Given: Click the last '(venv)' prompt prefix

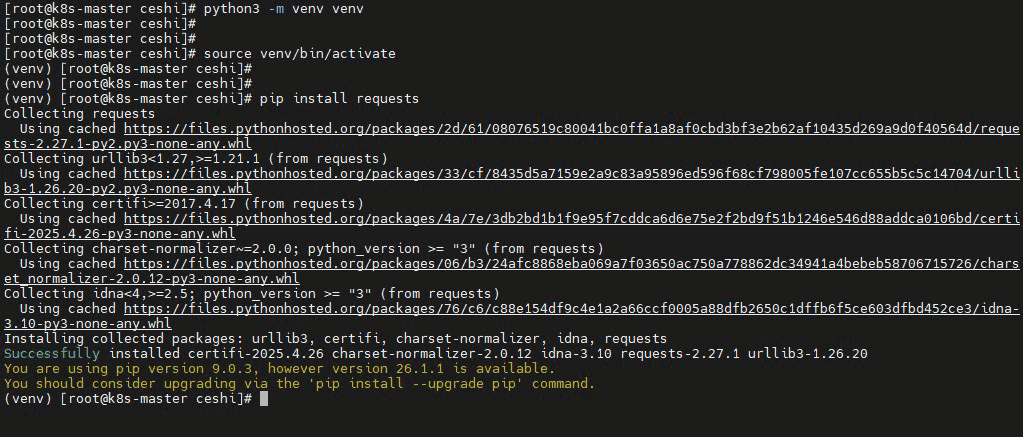Looking at the screenshot, I should [x=28, y=399].
